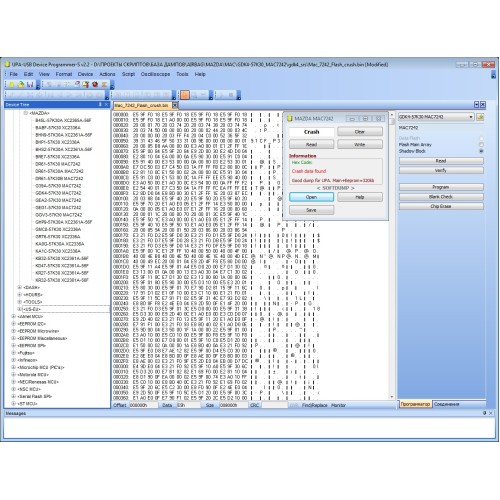Open the Edit menu
Screen dimensions: 500x500
[28, 74]
